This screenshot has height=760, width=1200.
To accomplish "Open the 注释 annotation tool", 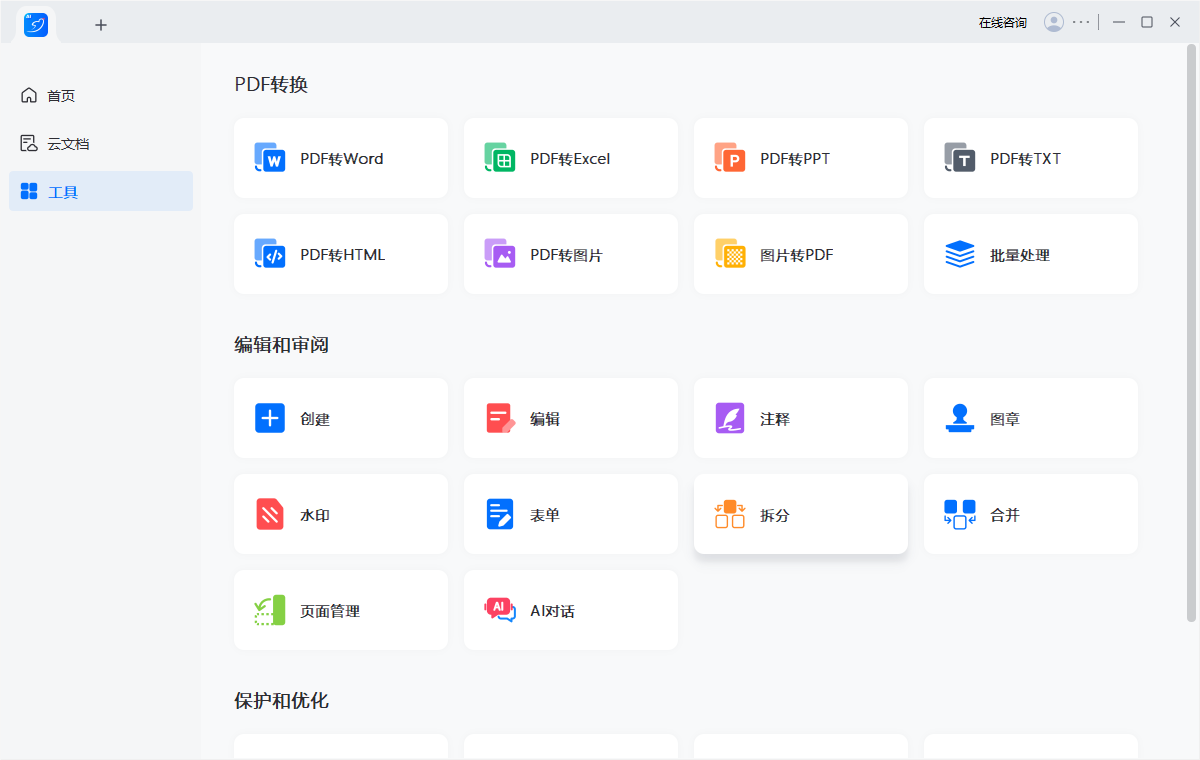I will click(800, 418).
